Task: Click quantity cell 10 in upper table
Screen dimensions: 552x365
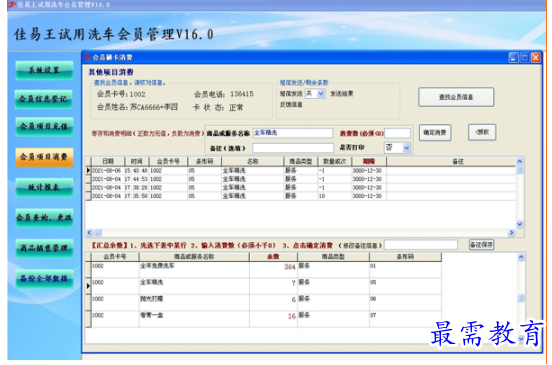Action: 334,196
